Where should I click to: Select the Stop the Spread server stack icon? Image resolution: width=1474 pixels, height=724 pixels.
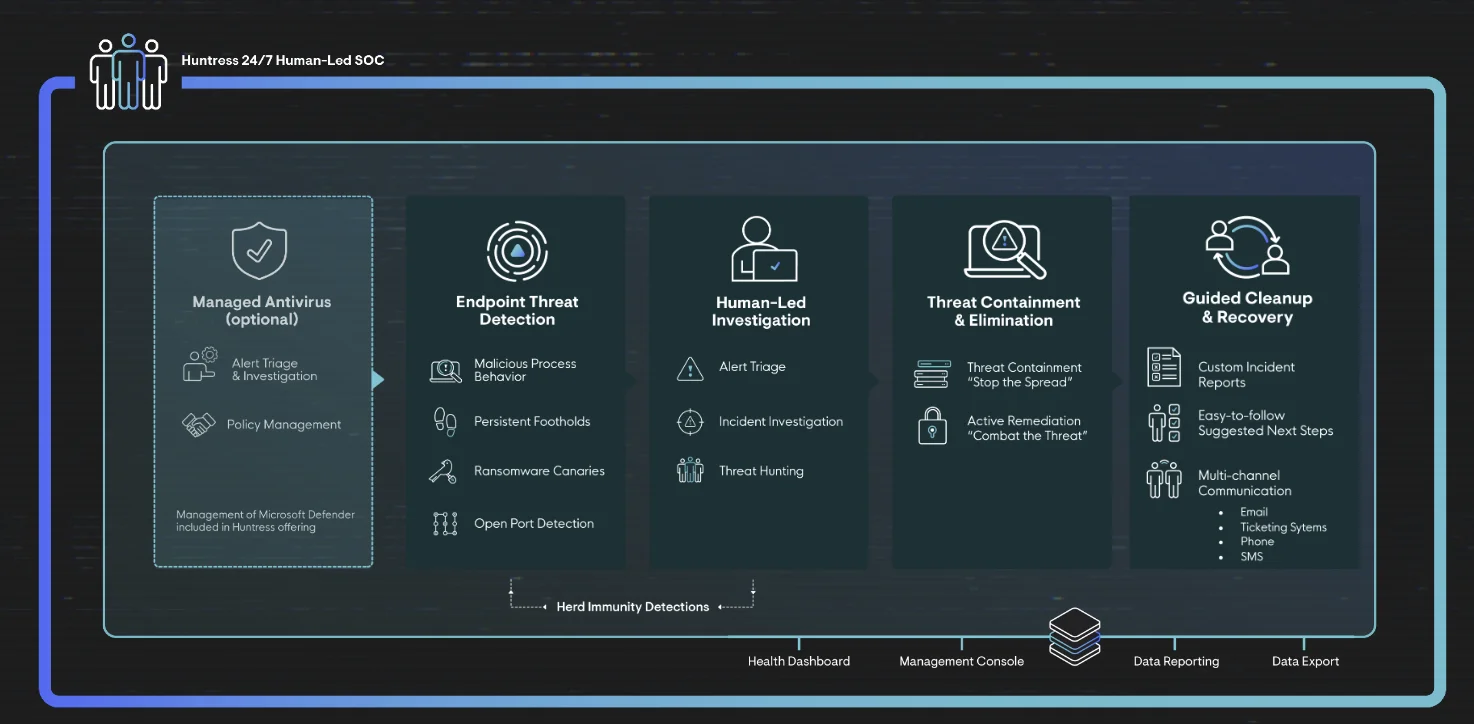tap(931, 375)
